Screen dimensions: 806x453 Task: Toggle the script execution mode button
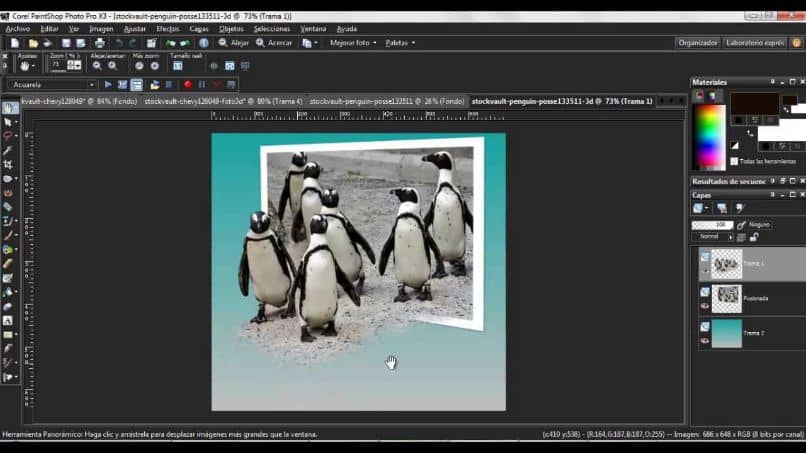[136, 85]
